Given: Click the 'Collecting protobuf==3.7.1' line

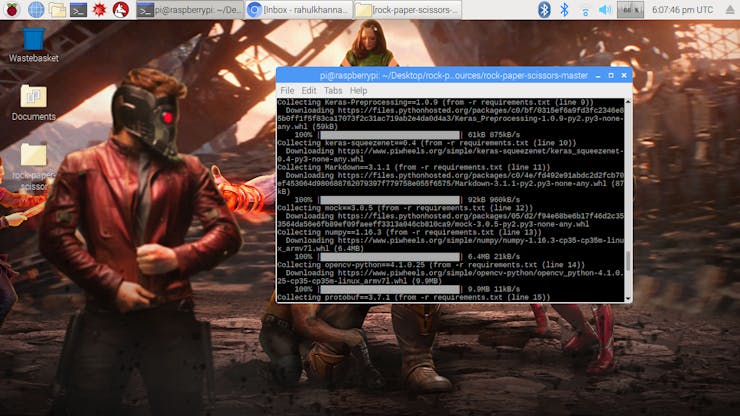Looking at the screenshot, I should [x=413, y=297].
